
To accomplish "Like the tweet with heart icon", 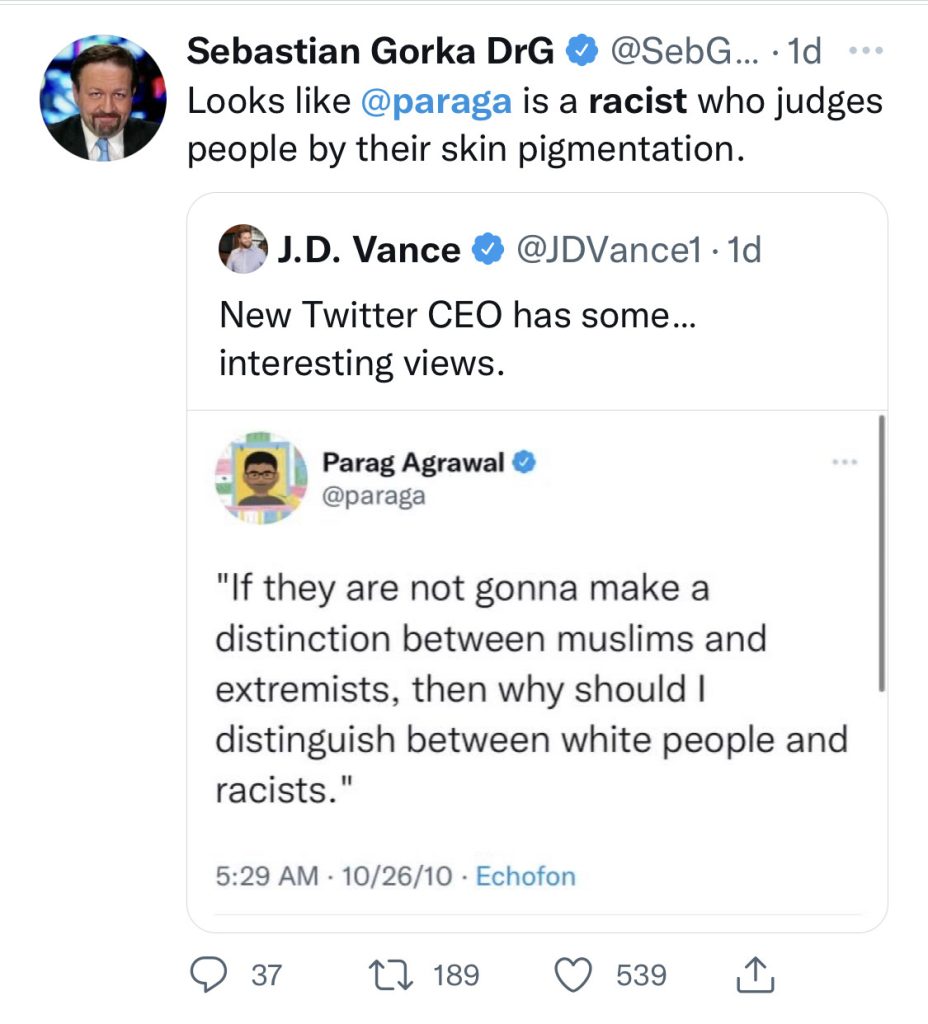I will [576, 974].
